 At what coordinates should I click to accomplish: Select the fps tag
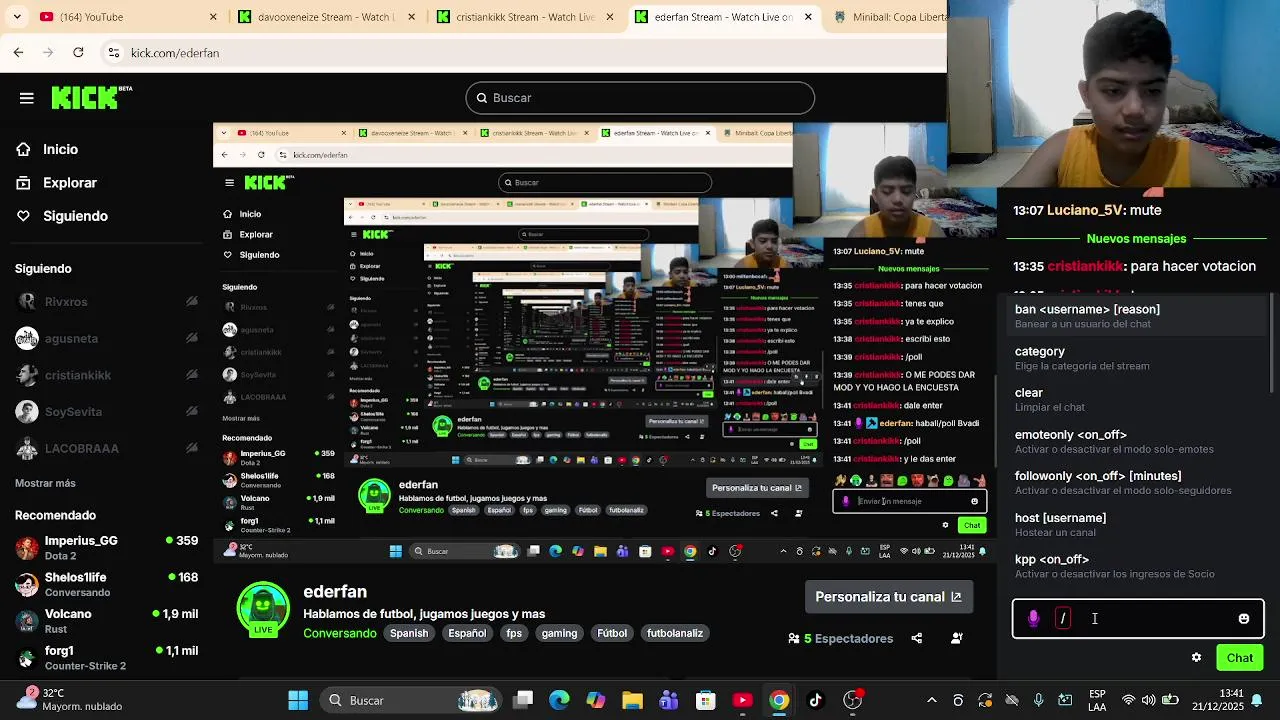click(x=514, y=633)
